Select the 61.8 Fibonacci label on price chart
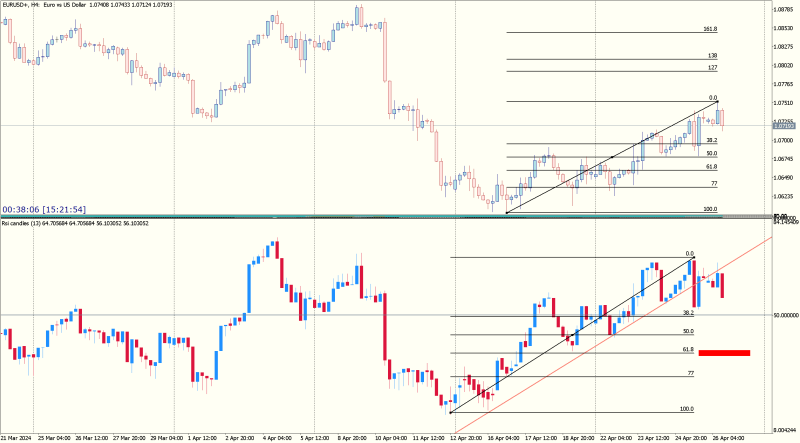Image resolution: width=800 pixels, height=443 pixels. pos(711,166)
